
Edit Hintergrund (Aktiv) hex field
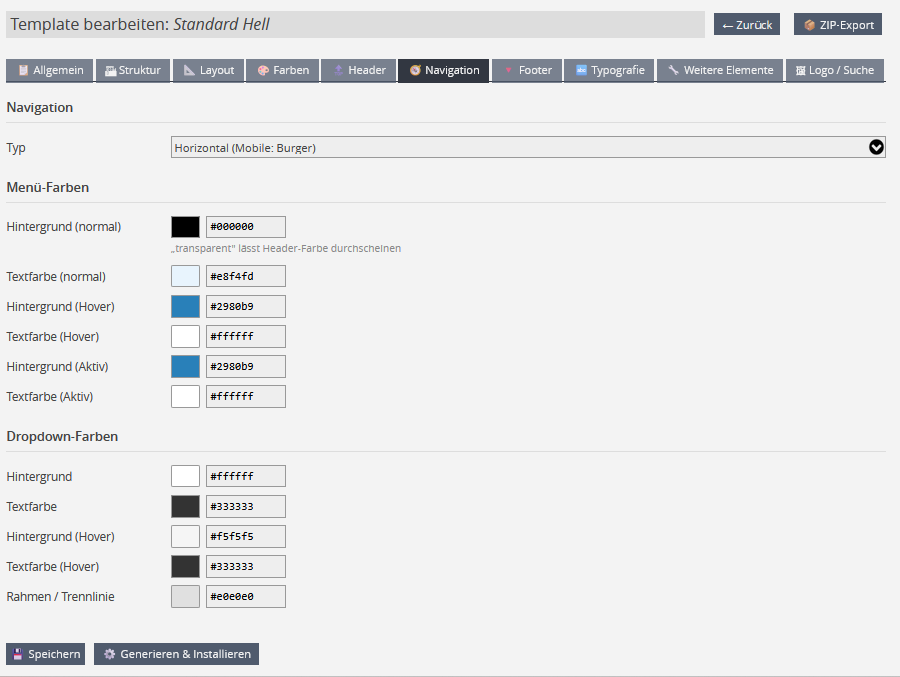tap(246, 366)
